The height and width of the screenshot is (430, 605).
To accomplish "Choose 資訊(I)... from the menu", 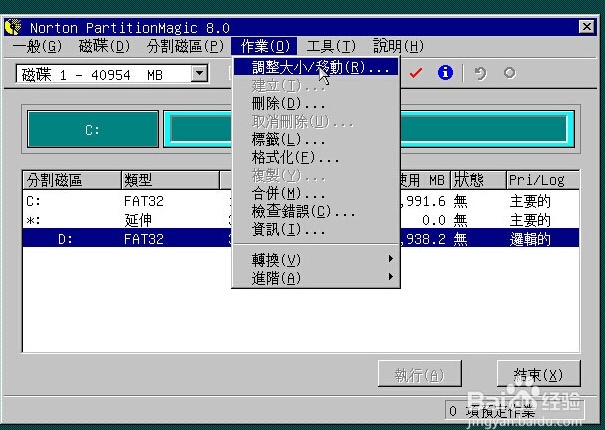I will coord(316,229).
